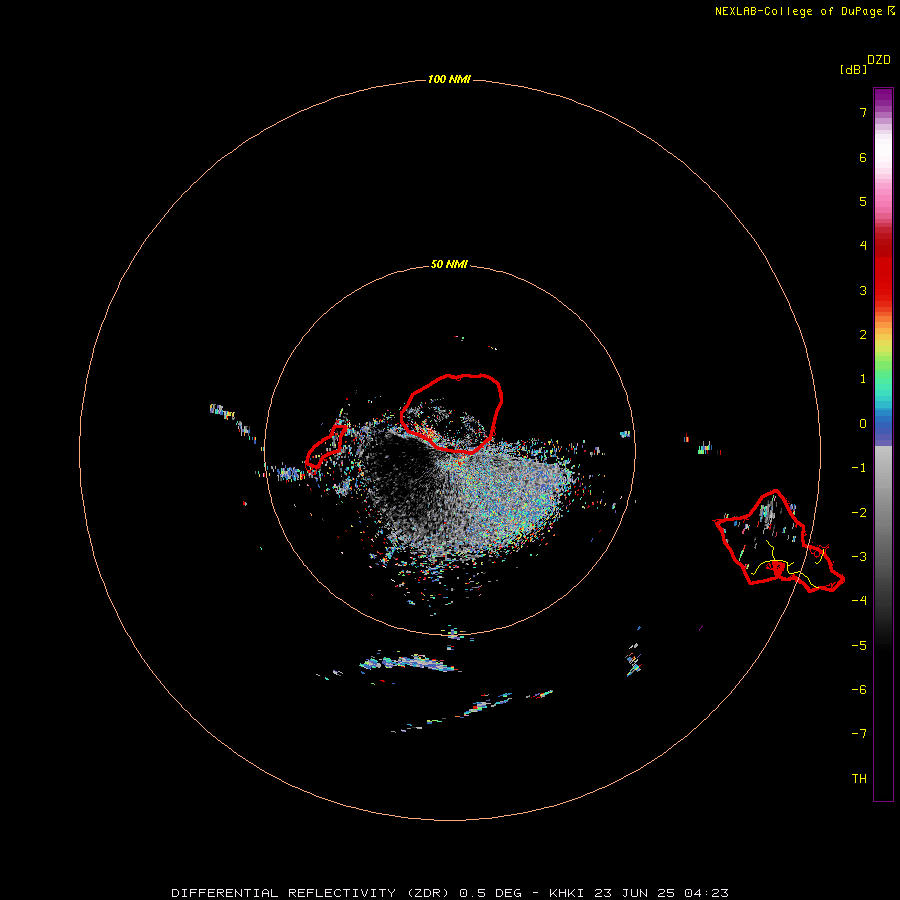Click the NEXLAB-College of DuPage credit text
900x900 pixels.
805,11
